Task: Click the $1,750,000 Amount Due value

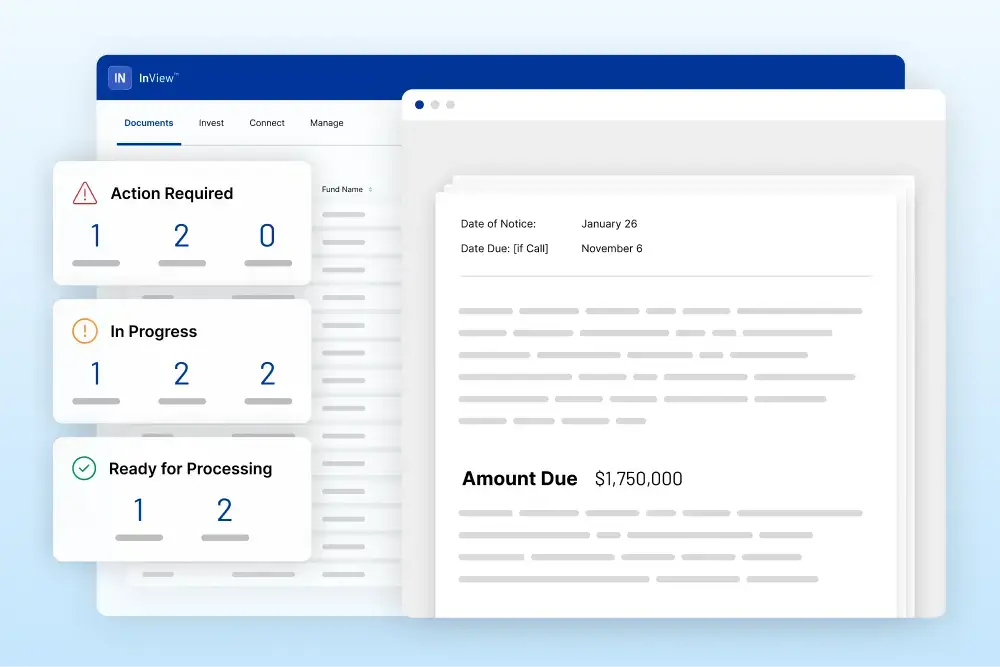Action: coord(638,479)
